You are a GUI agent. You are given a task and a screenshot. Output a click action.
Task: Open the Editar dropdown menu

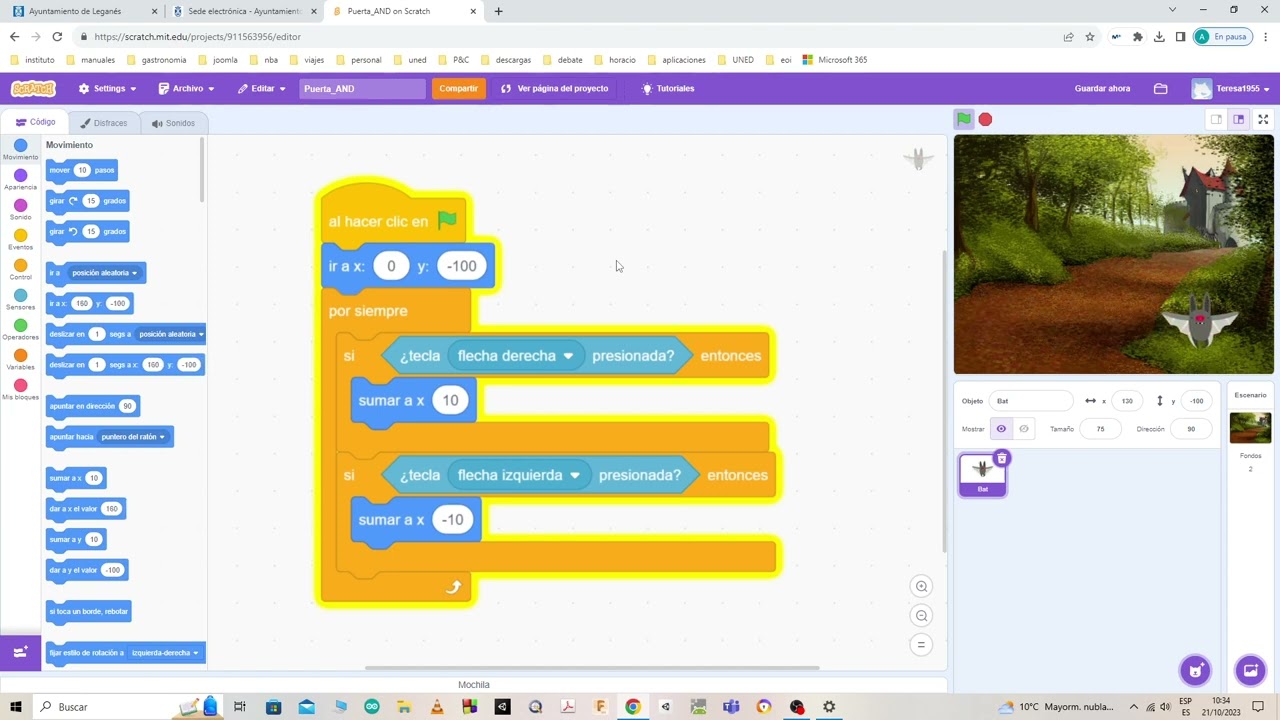(262, 88)
